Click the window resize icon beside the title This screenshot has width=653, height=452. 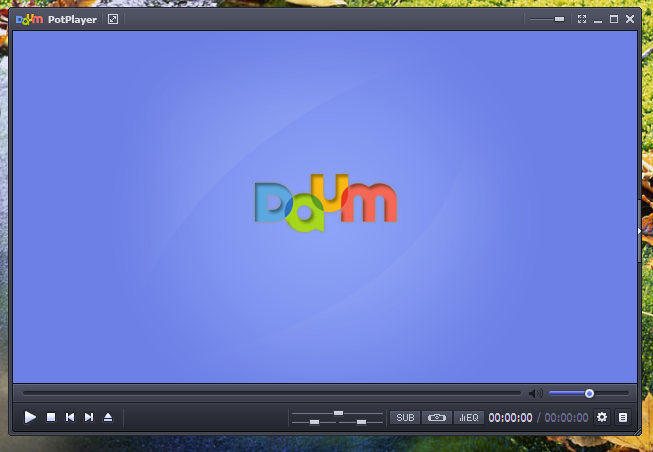(x=113, y=19)
